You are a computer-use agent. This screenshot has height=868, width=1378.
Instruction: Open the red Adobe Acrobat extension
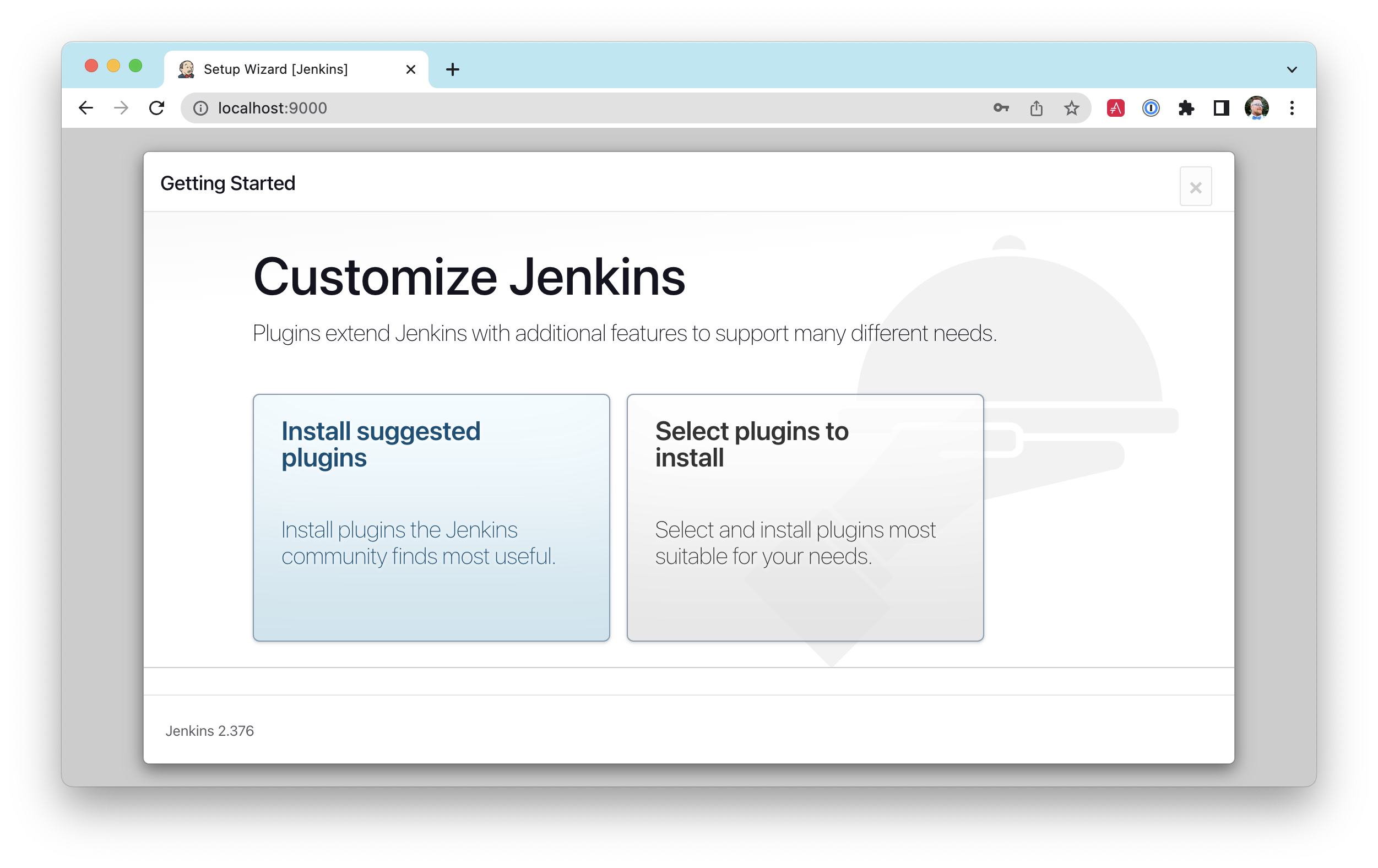(1115, 107)
